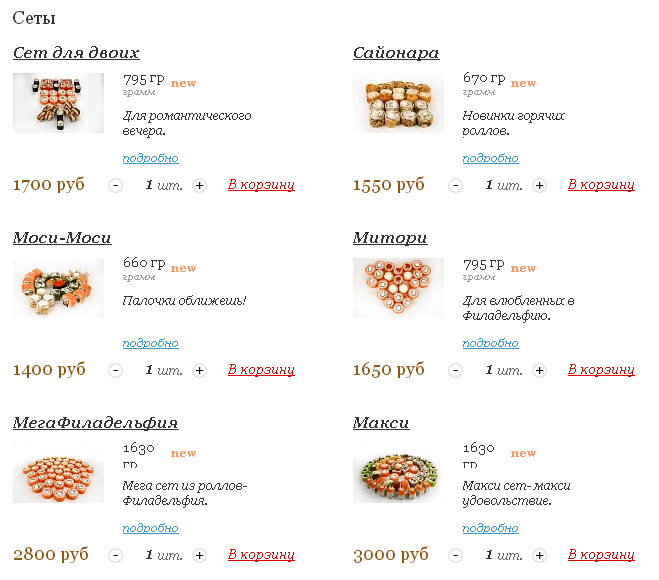Decrease quantity for МегаФиладельфия set
This screenshot has height=580, width=659.
click(x=115, y=555)
